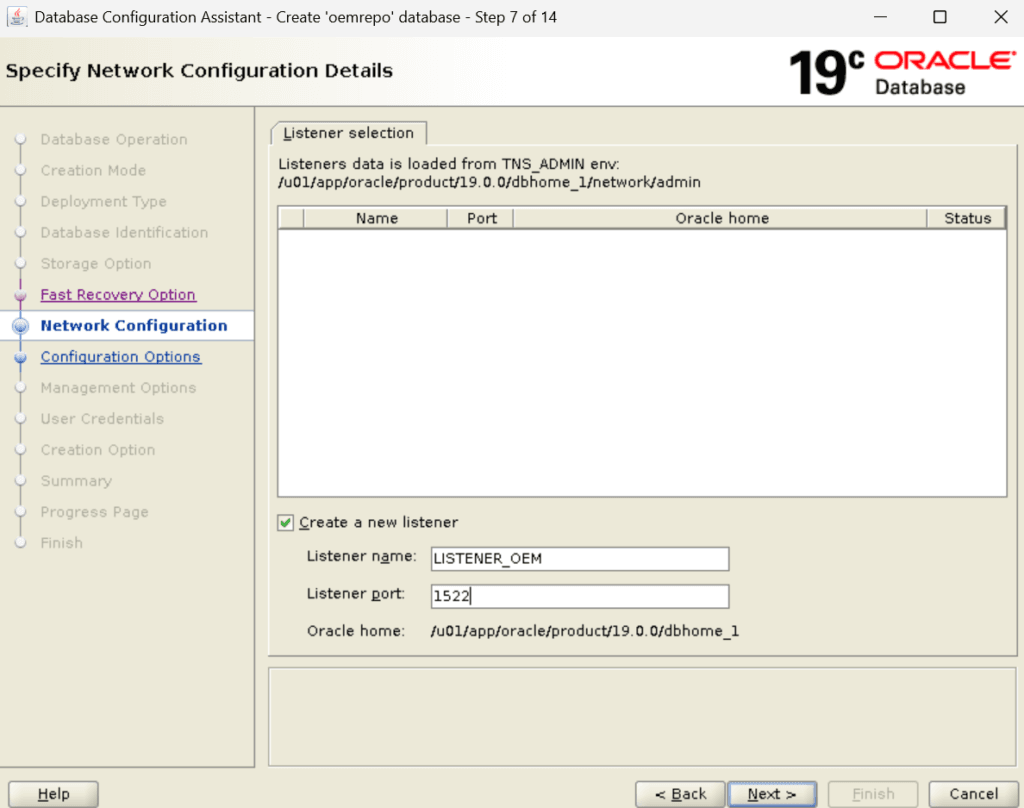Viewport: 1024px width, 808px height.
Task: Go to next step with Next button
Action: click(x=772, y=794)
